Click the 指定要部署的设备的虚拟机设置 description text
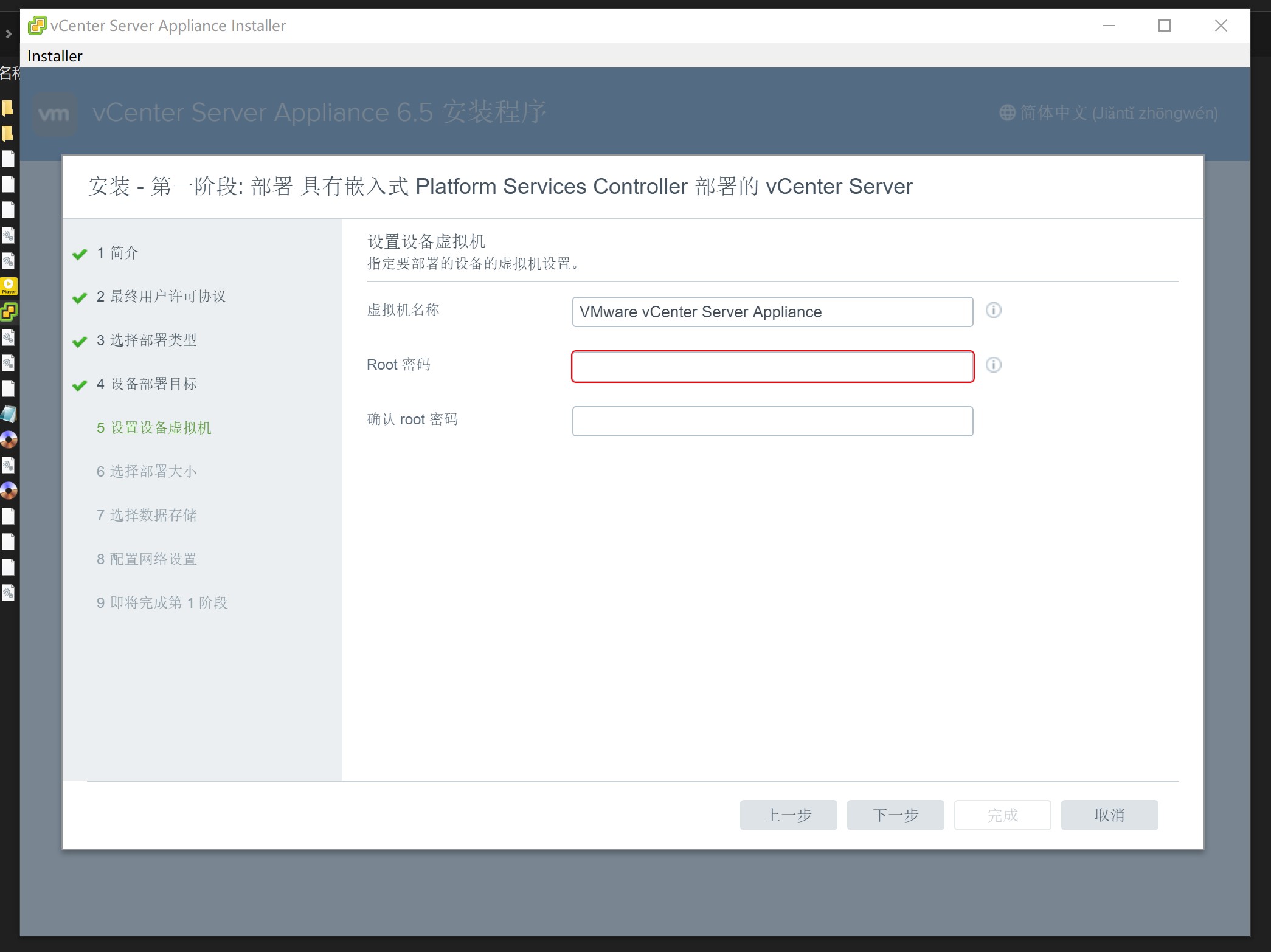This screenshot has width=1271, height=952. click(x=473, y=264)
